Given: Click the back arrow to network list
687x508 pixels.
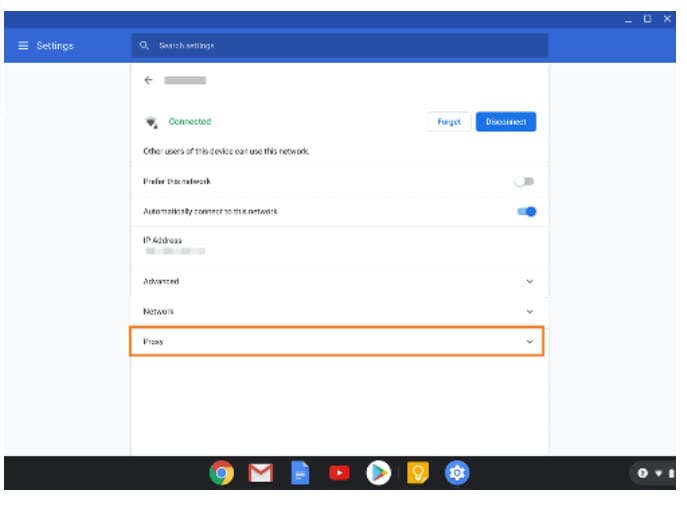Looking at the screenshot, I should coord(148,79).
